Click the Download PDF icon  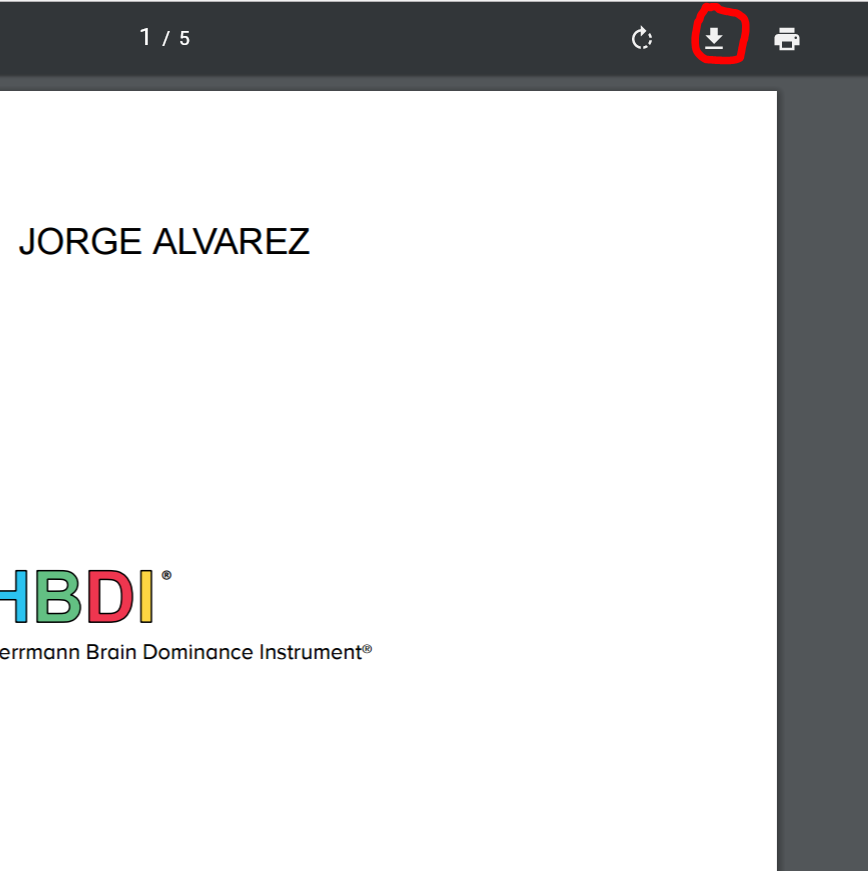point(714,39)
